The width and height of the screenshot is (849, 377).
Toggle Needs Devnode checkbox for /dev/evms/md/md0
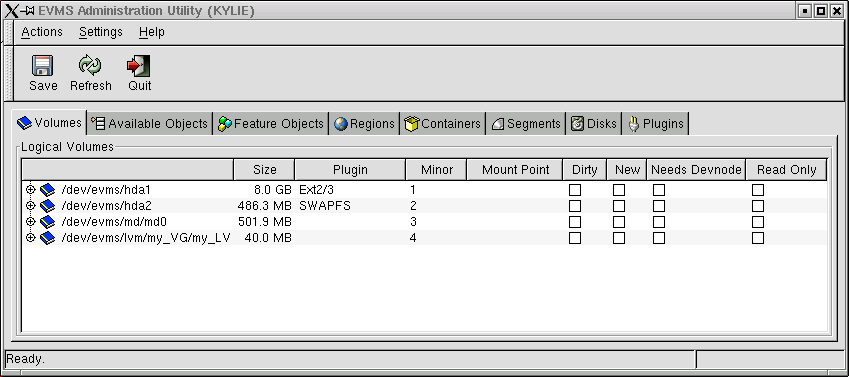[659, 222]
